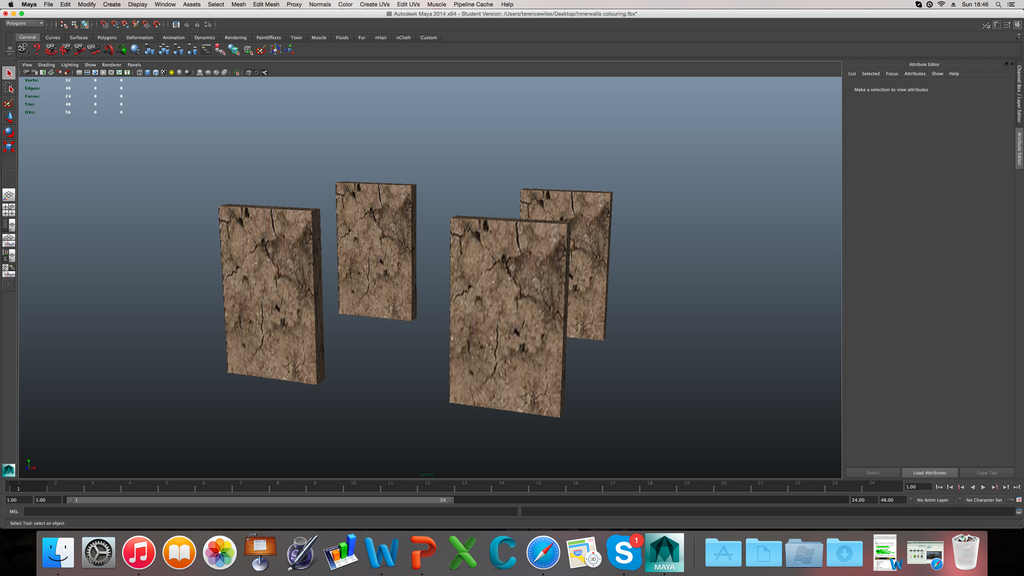Open Safari from the Dock

tap(543, 552)
